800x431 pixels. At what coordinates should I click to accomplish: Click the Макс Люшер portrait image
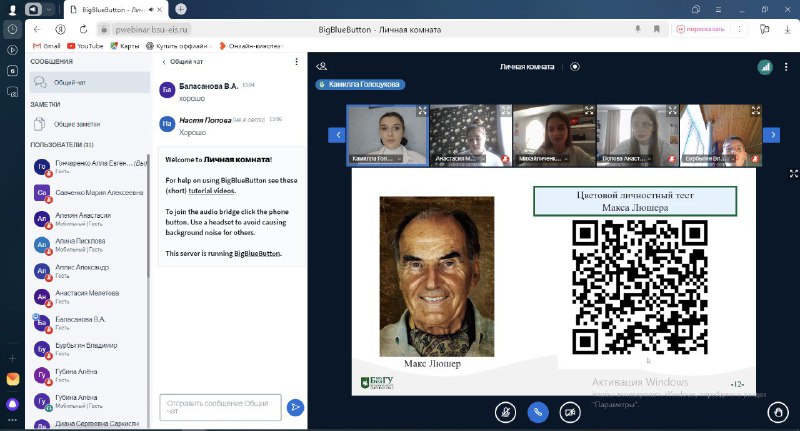pos(437,276)
